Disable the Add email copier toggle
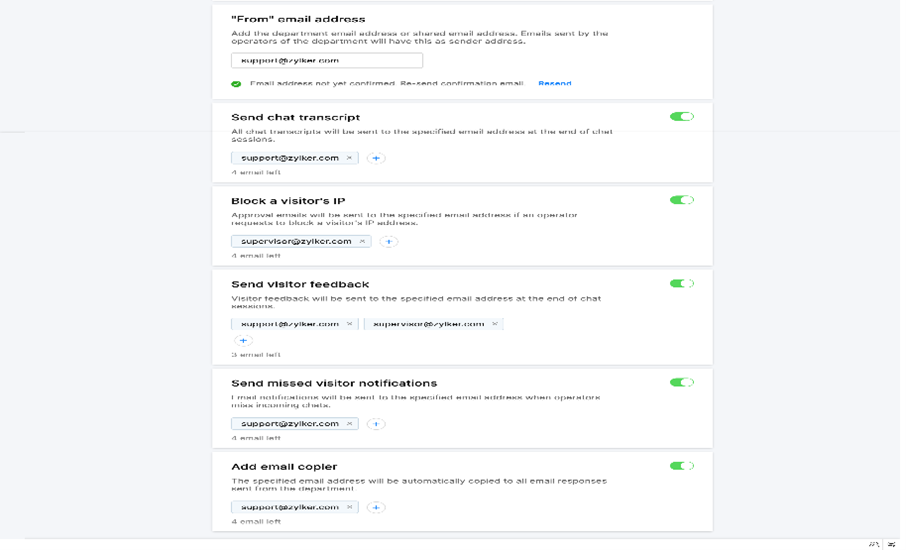This screenshot has width=906, height=550. point(681,466)
